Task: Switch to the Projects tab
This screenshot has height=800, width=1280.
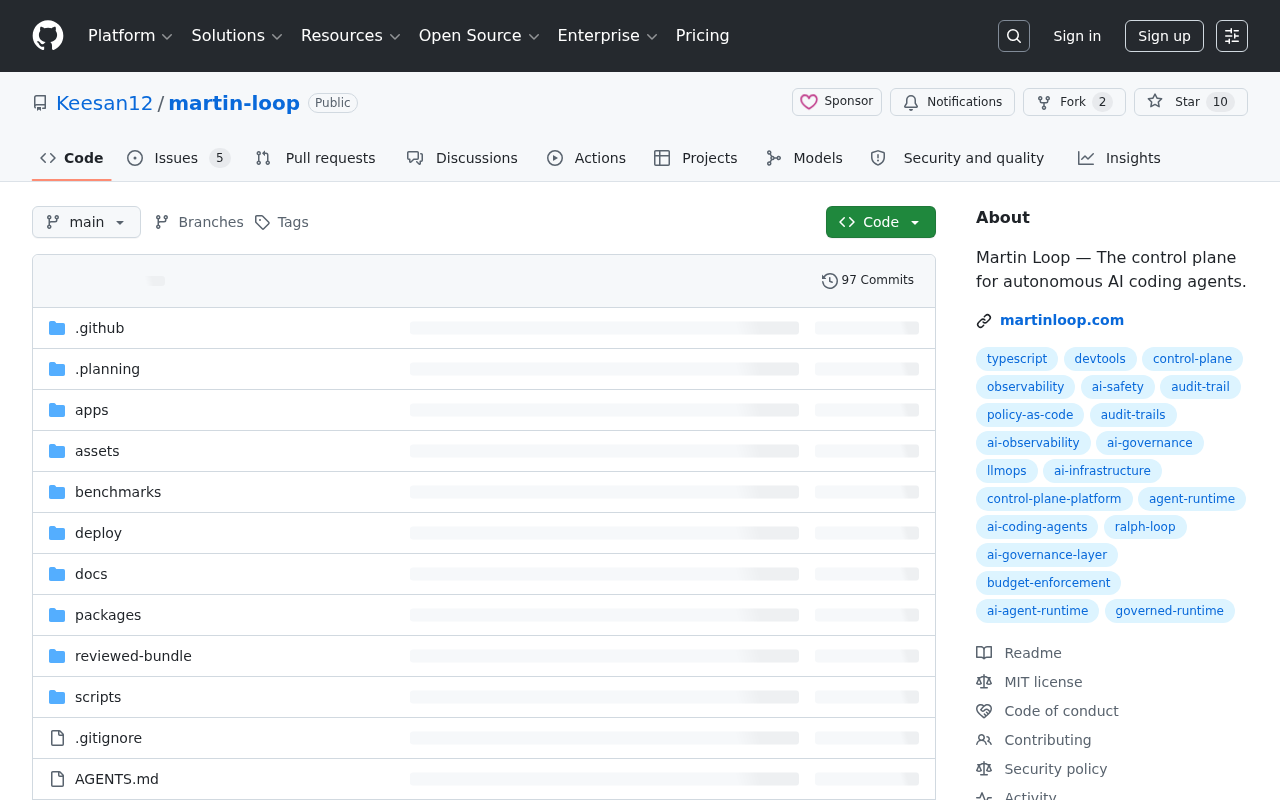Action: click(696, 158)
